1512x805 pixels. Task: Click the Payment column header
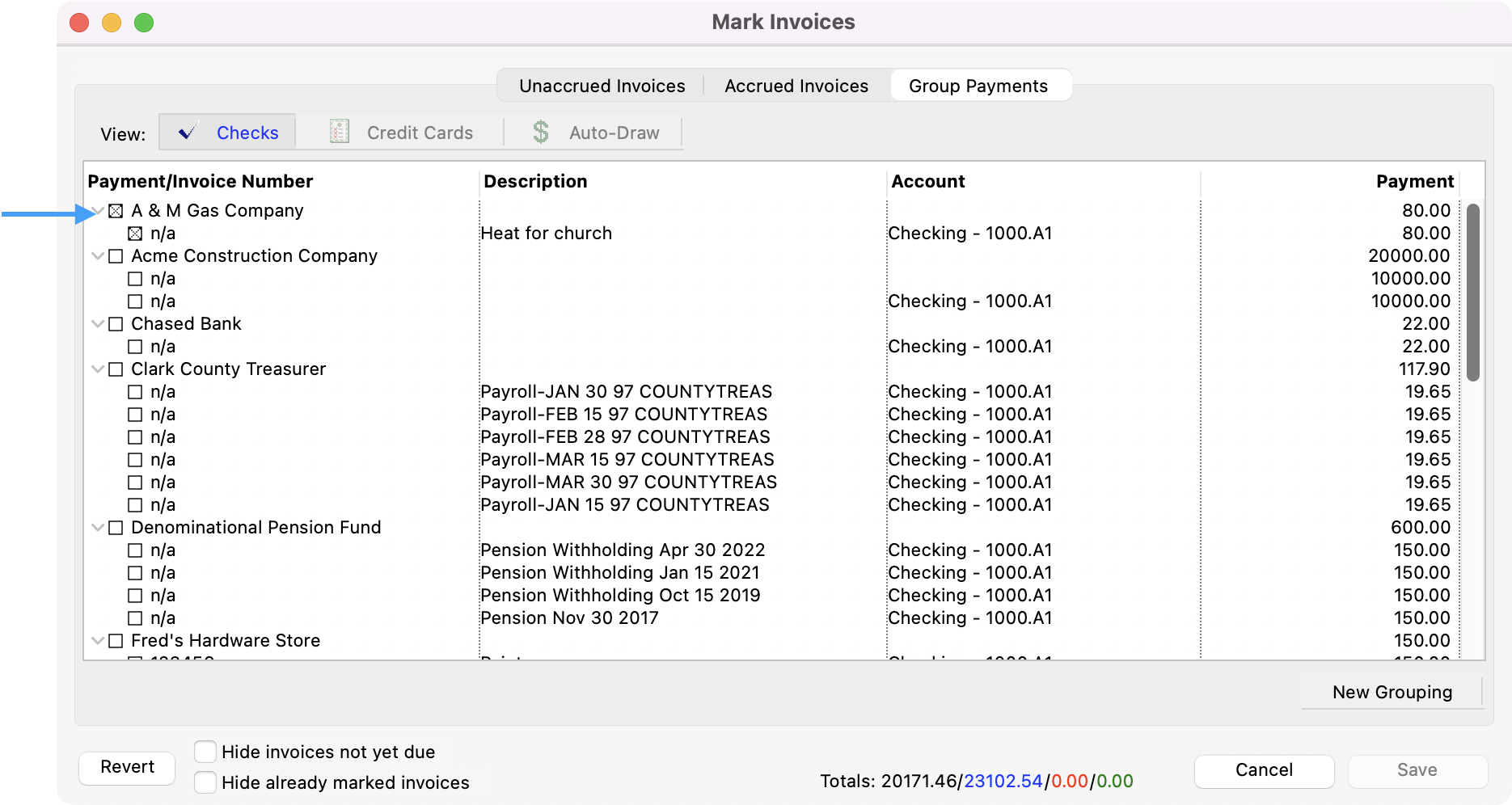coord(1414,182)
